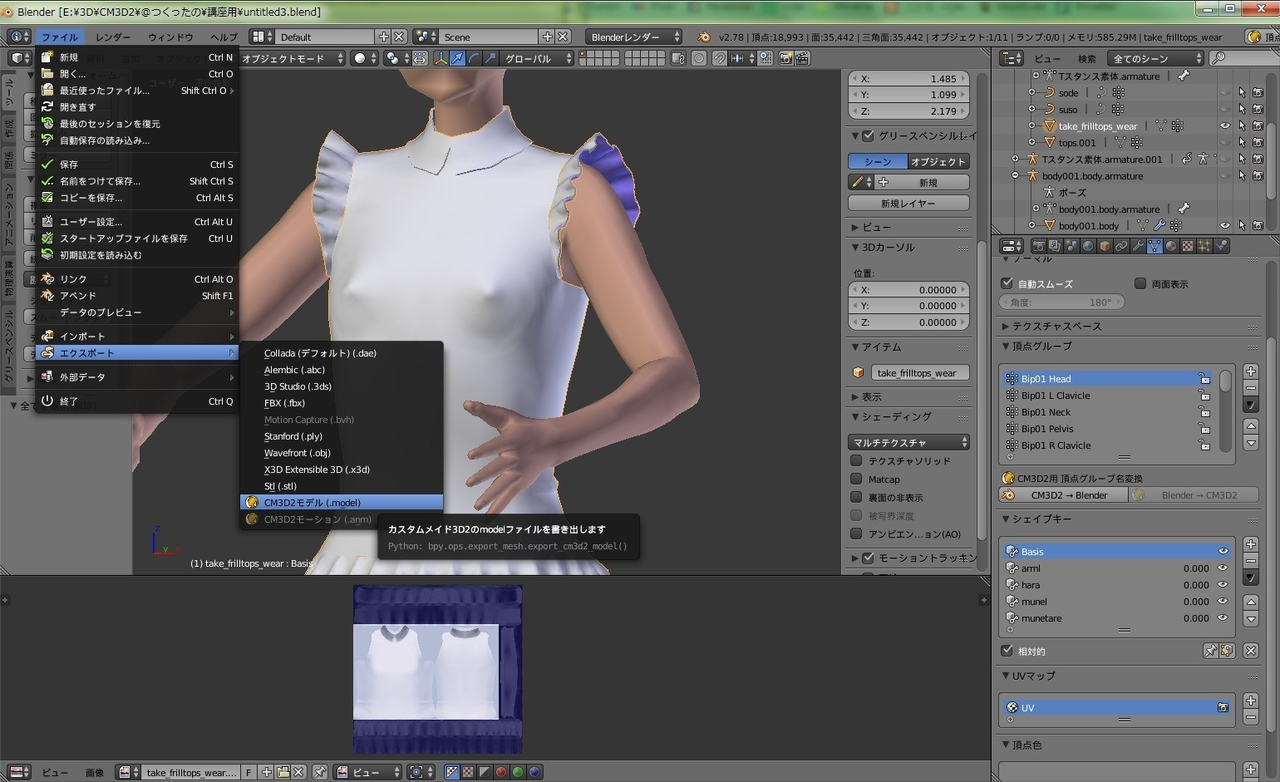The height and width of the screenshot is (782, 1280).
Task: Enable the 両面表示 checkbox
Action: coord(1141,284)
